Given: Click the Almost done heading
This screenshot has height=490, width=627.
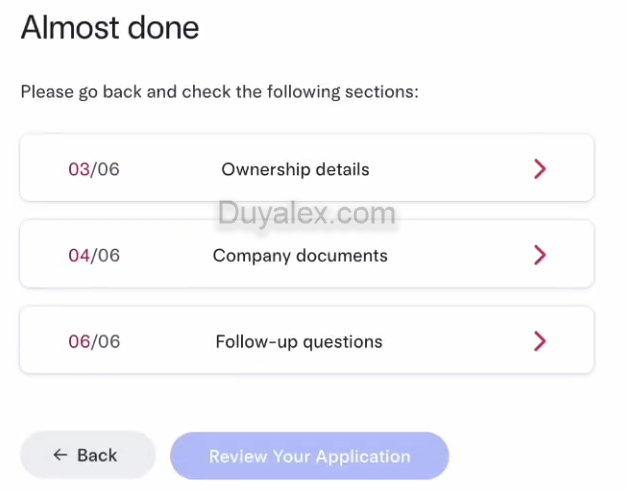Looking at the screenshot, I should [x=110, y=27].
